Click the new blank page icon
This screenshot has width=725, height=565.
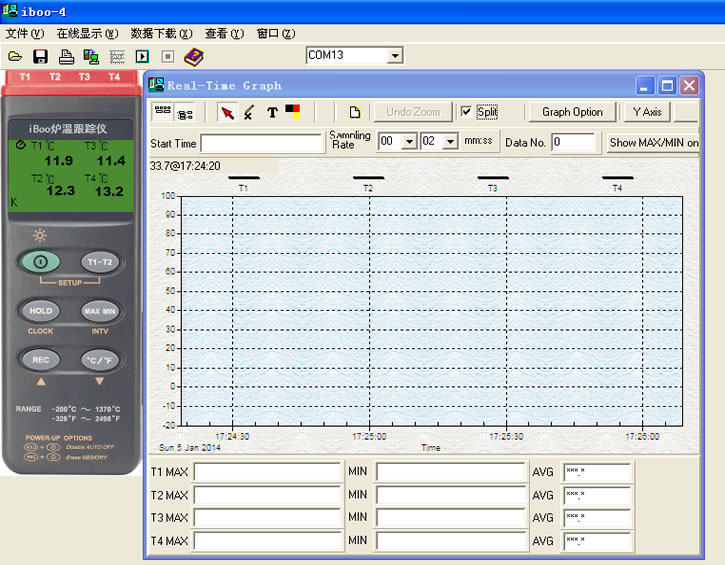click(354, 112)
